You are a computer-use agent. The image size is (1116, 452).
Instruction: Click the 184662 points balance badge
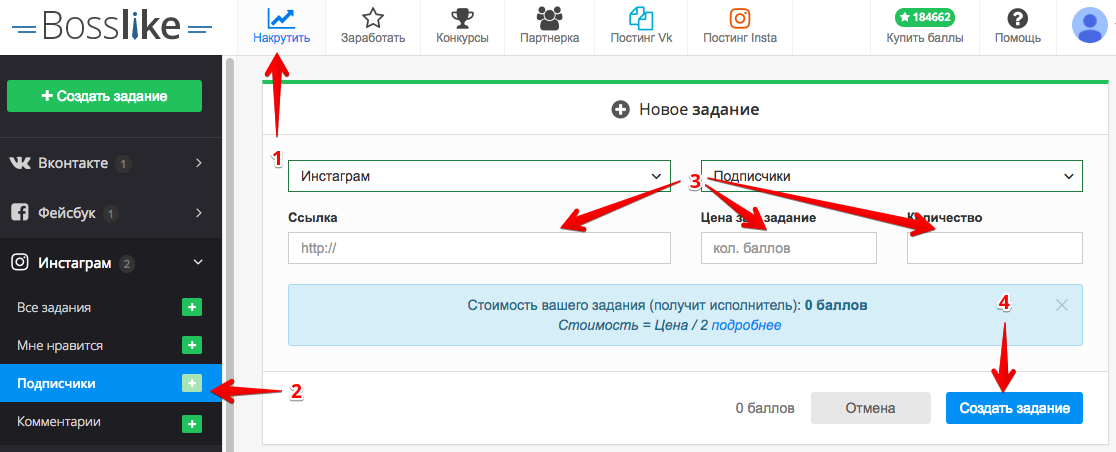click(x=925, y=17)
